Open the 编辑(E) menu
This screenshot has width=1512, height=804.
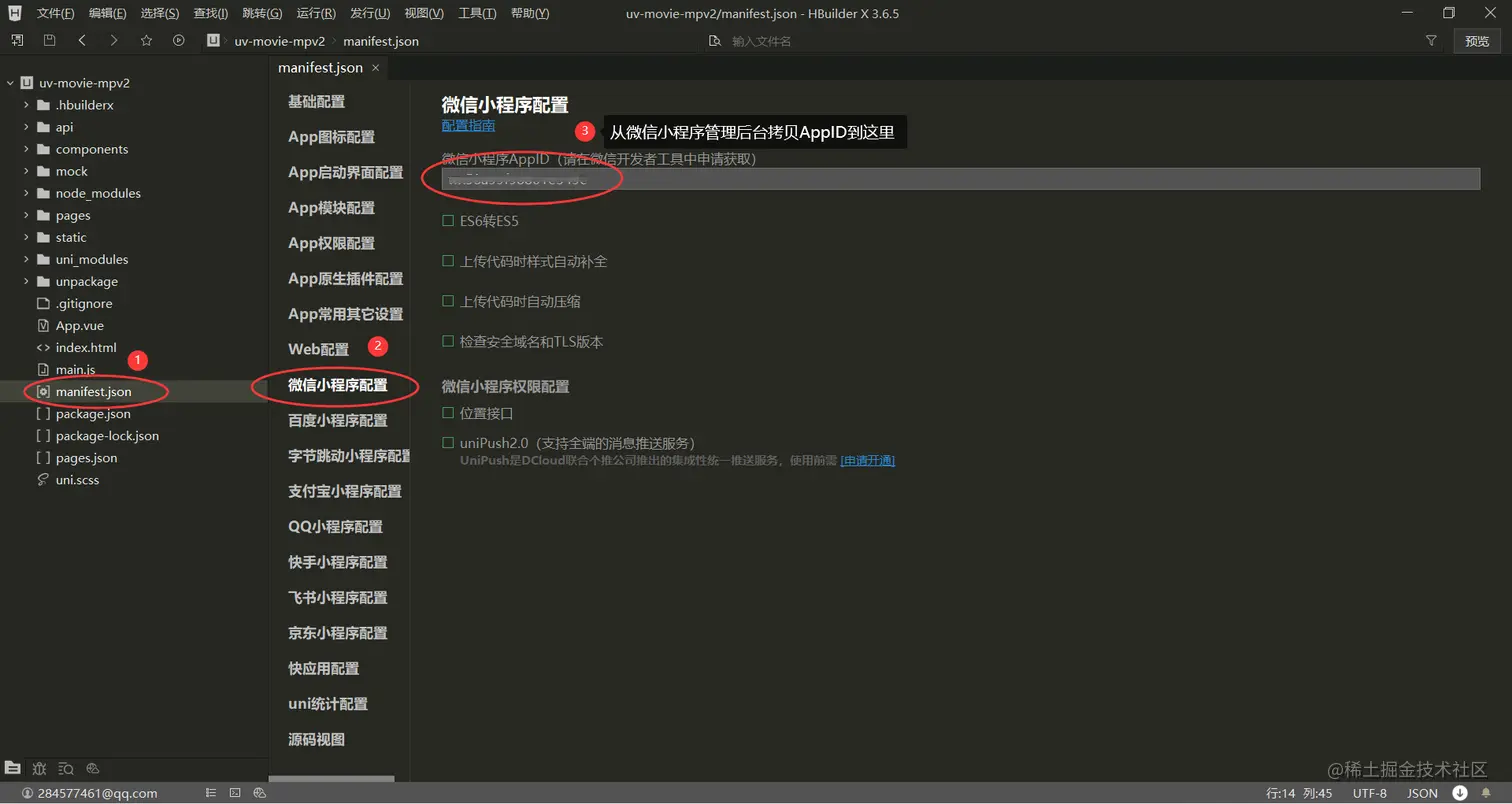click(x=107, y=13)
